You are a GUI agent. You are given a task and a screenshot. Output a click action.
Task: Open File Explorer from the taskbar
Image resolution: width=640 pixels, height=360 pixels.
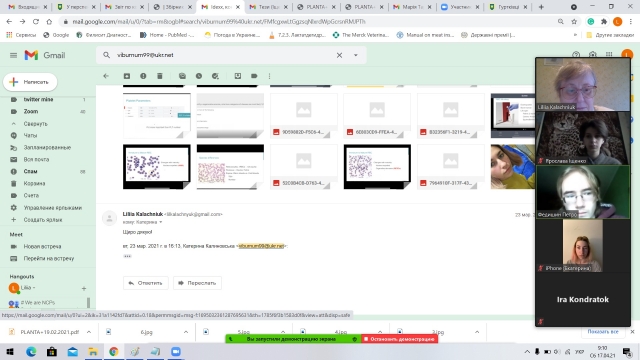[93, 352]
